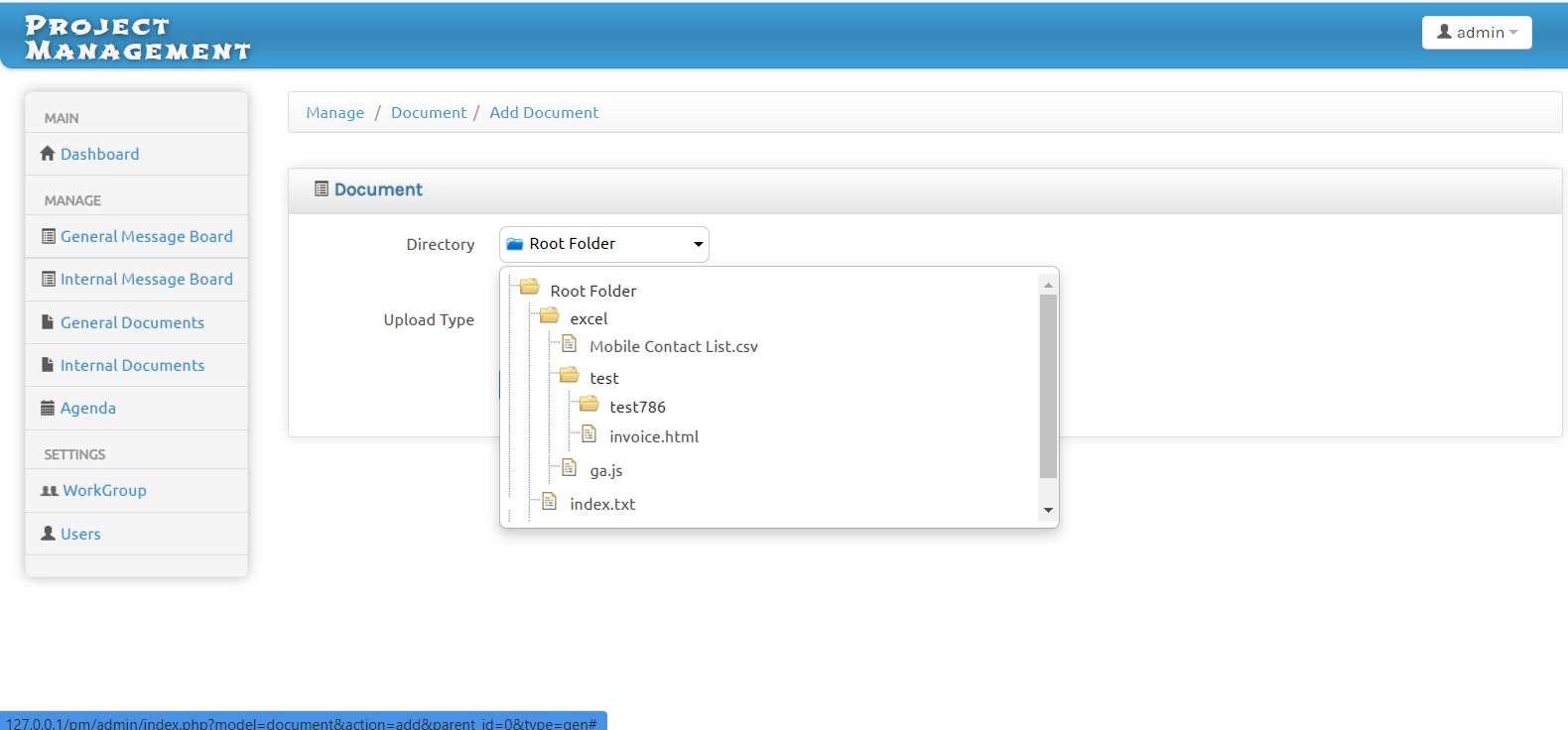Image resolution: width=1568 pixels, height=730 pixels.
Task: Click Internal Message Board list icon
Action: pos(49,279)
